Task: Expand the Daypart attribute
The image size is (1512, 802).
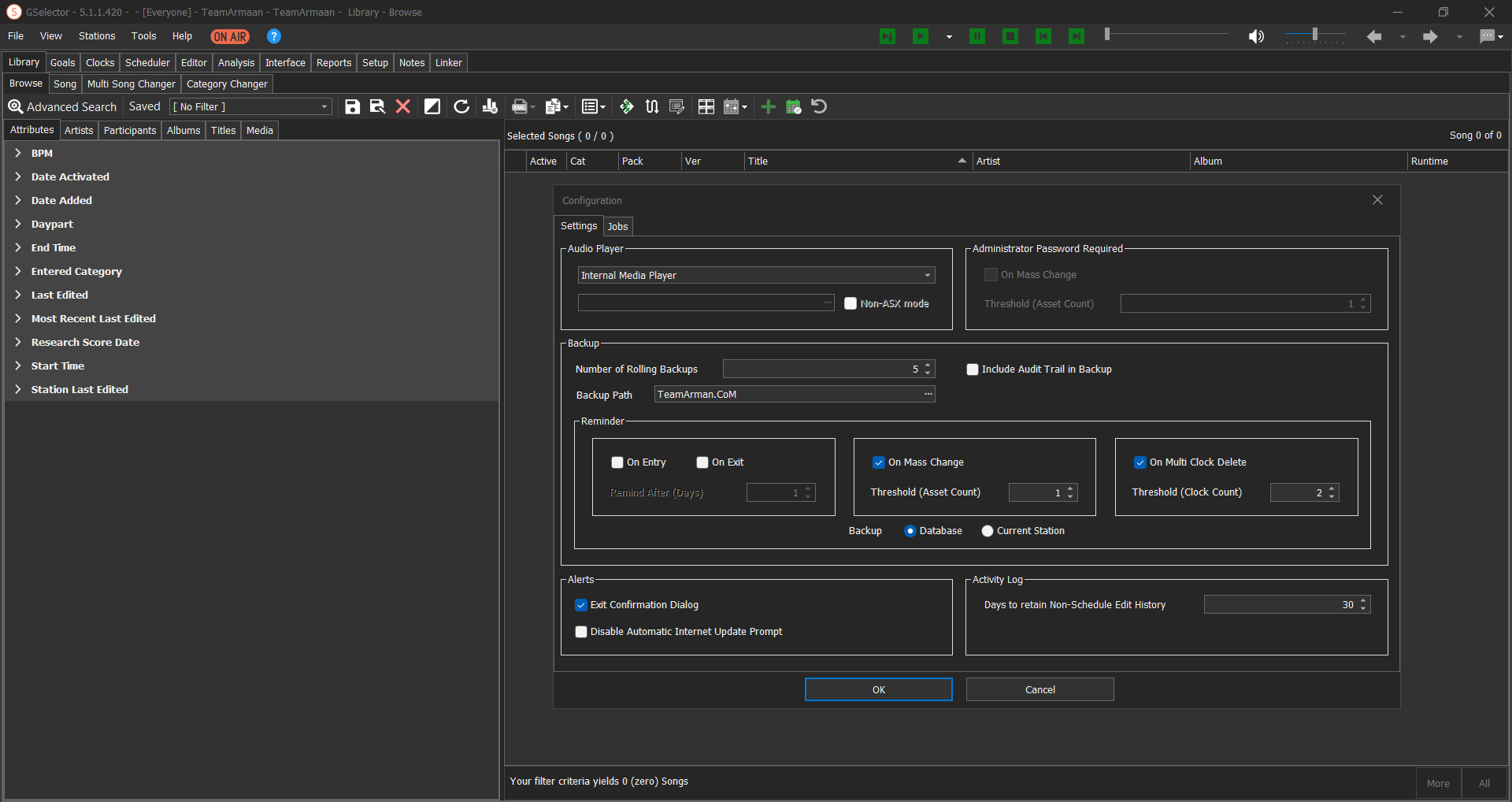Action: pyautogui.click(x=17, y=224)
